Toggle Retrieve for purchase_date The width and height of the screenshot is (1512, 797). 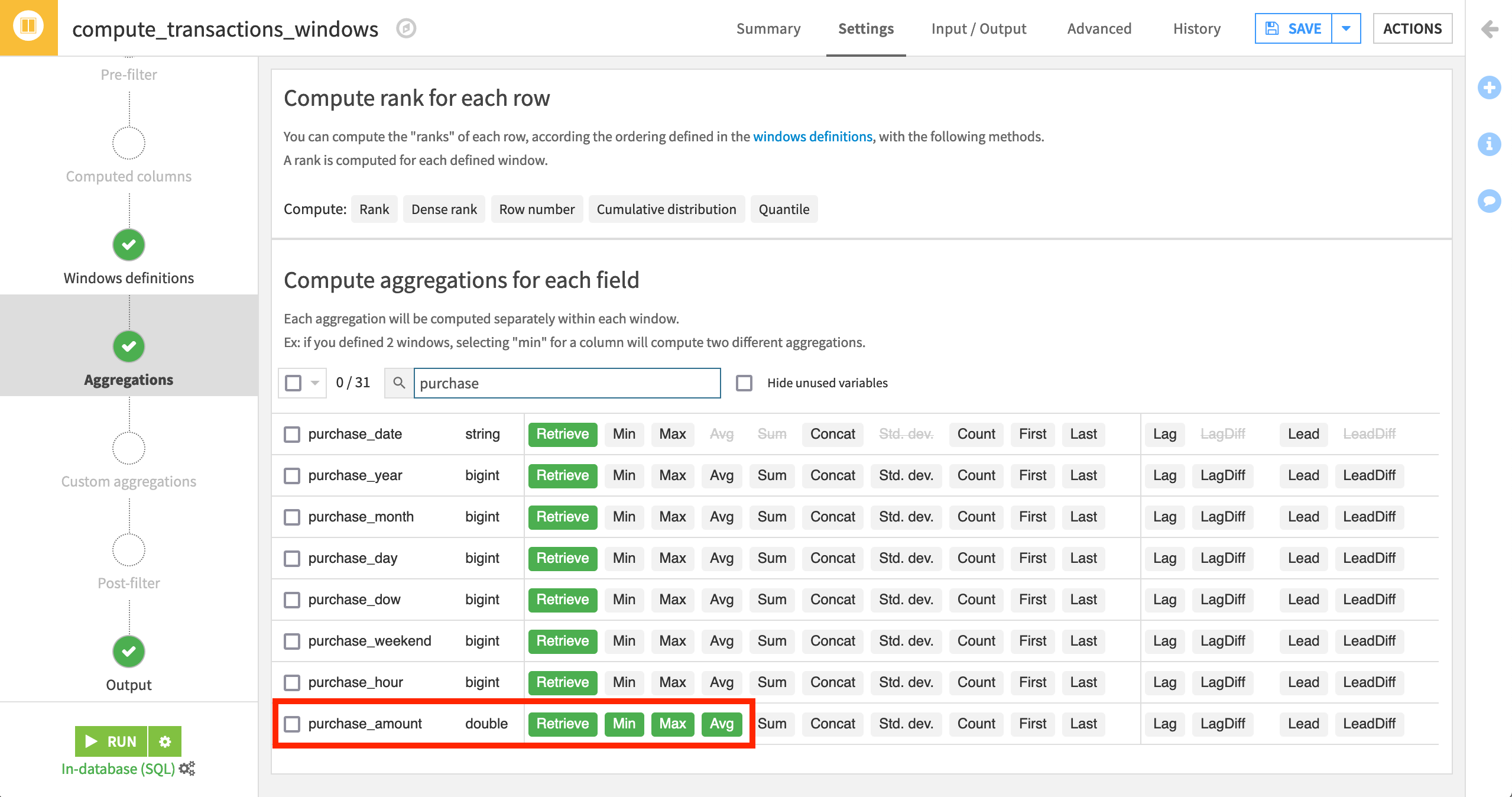click(563, 434)
